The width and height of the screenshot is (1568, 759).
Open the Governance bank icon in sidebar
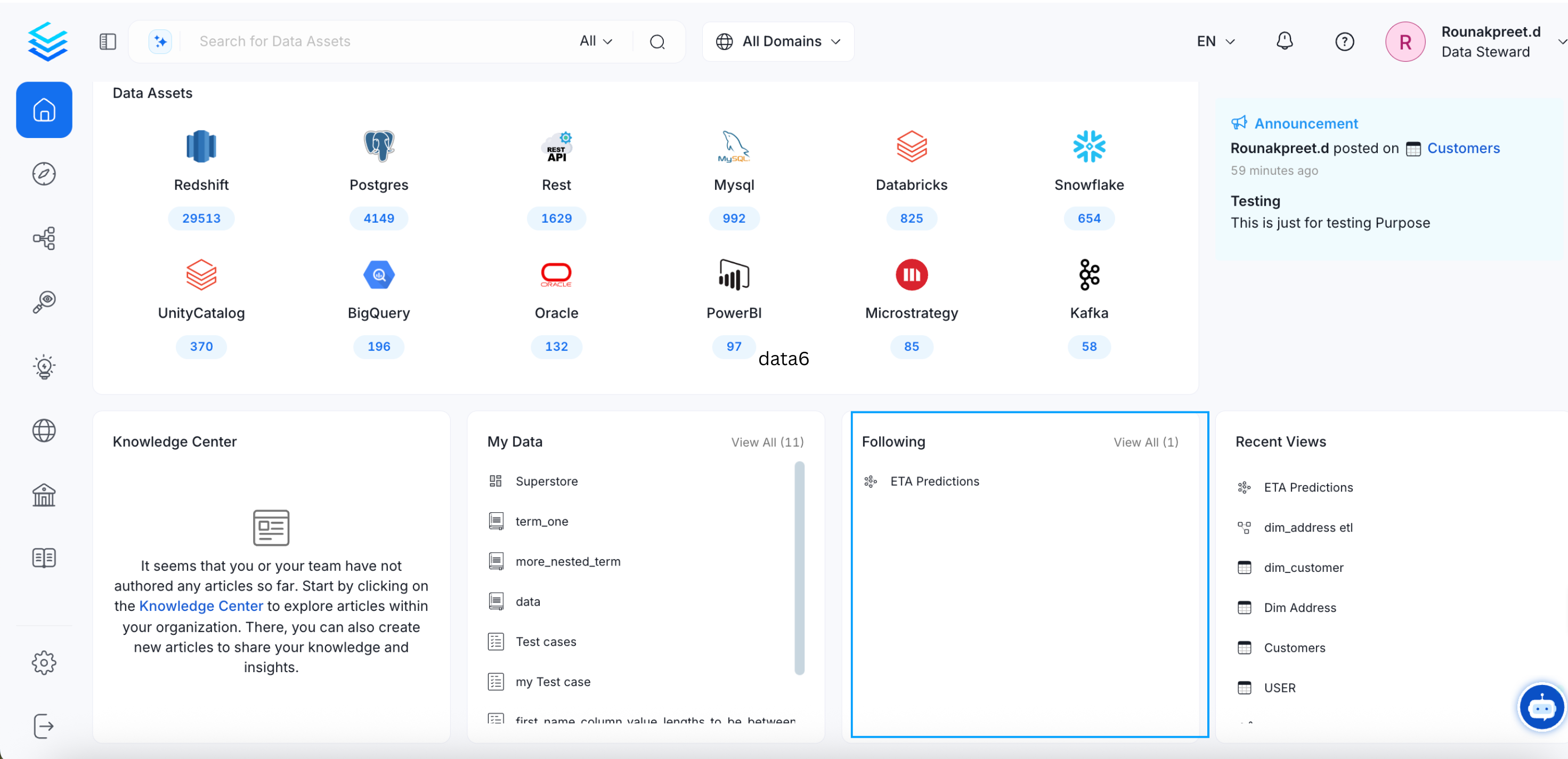click(x=43, y=495)
